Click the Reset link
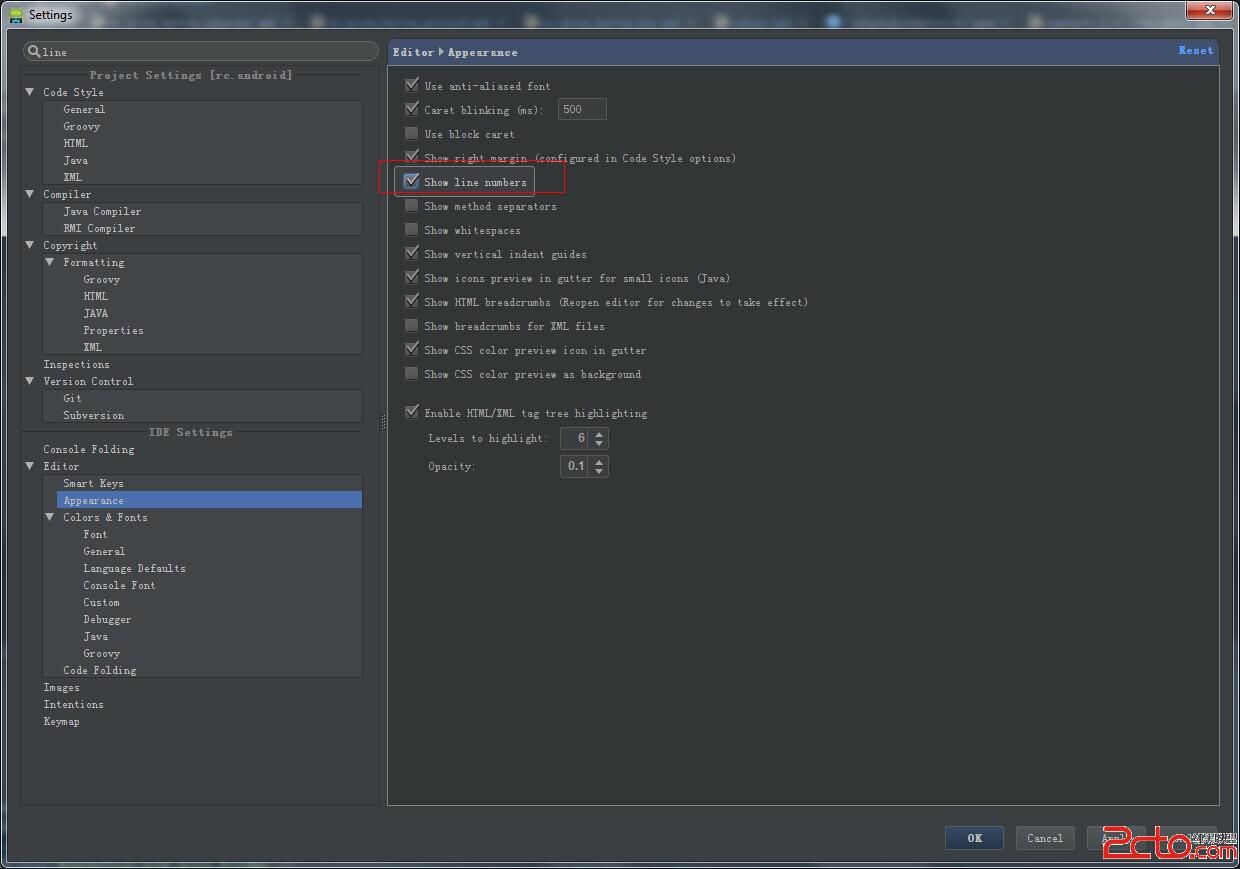The image size is (1240, 869). pos(1195,50)
